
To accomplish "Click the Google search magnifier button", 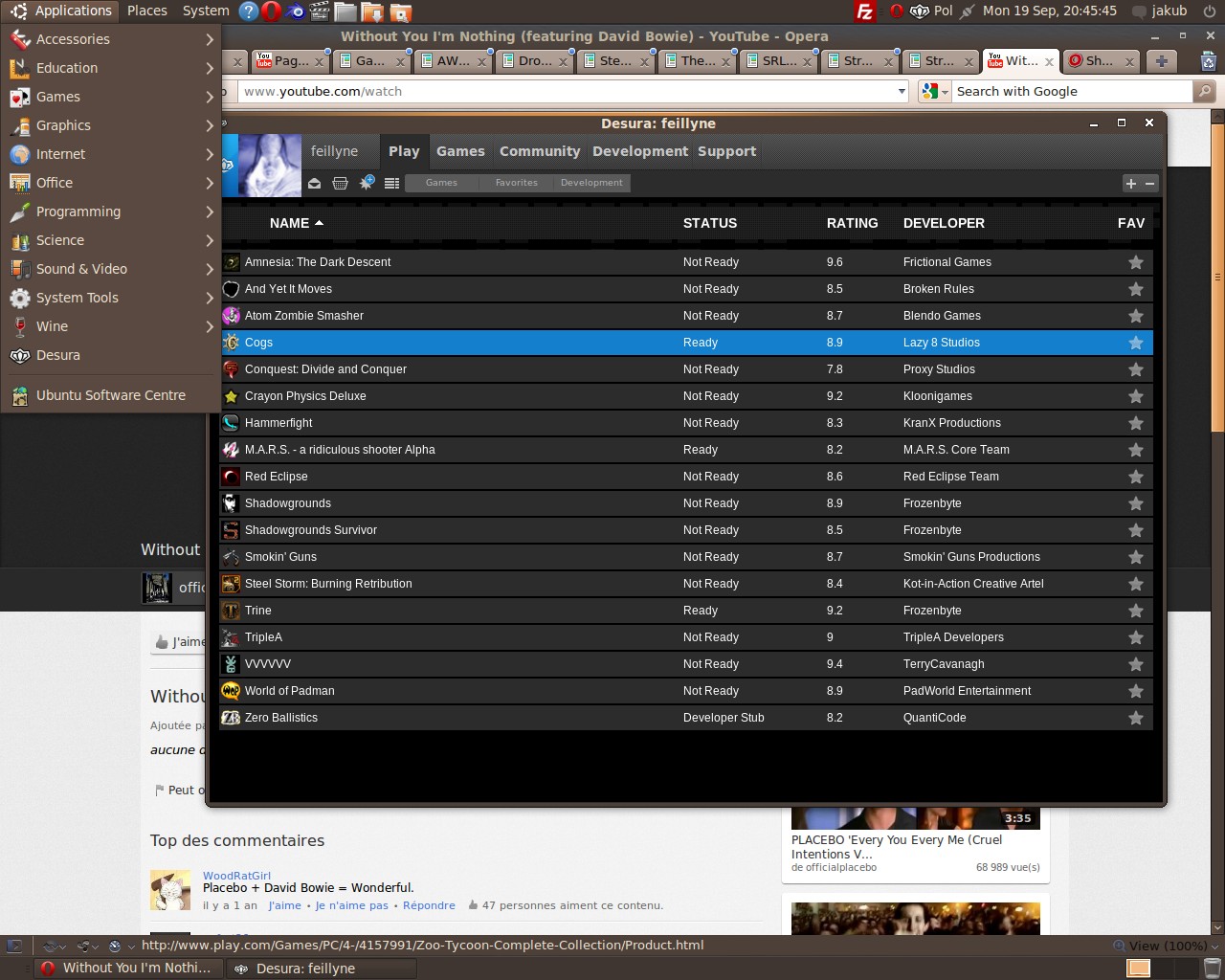I will (1205, 91).
